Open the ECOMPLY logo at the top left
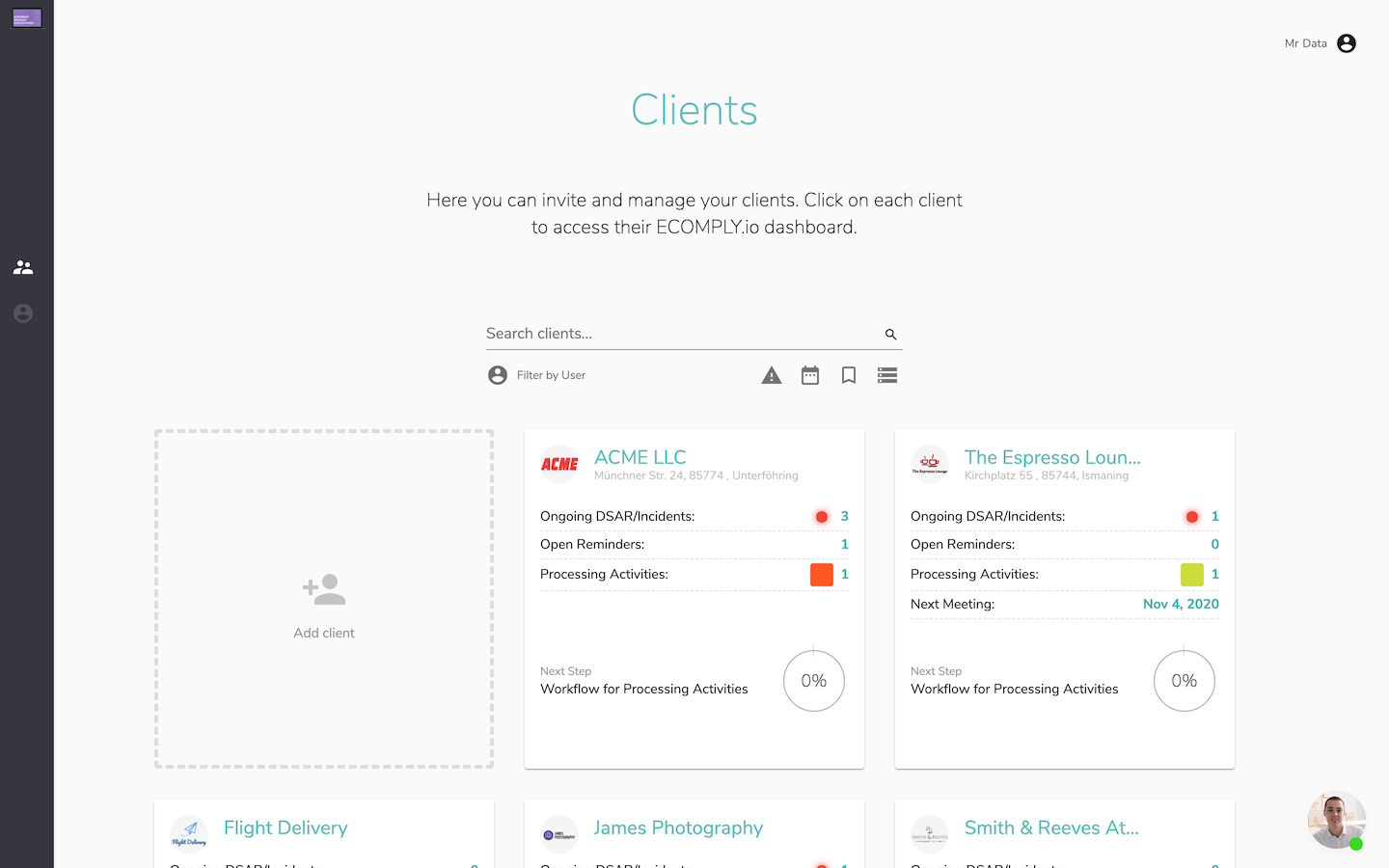The image size is (1389, 868). 26,17
